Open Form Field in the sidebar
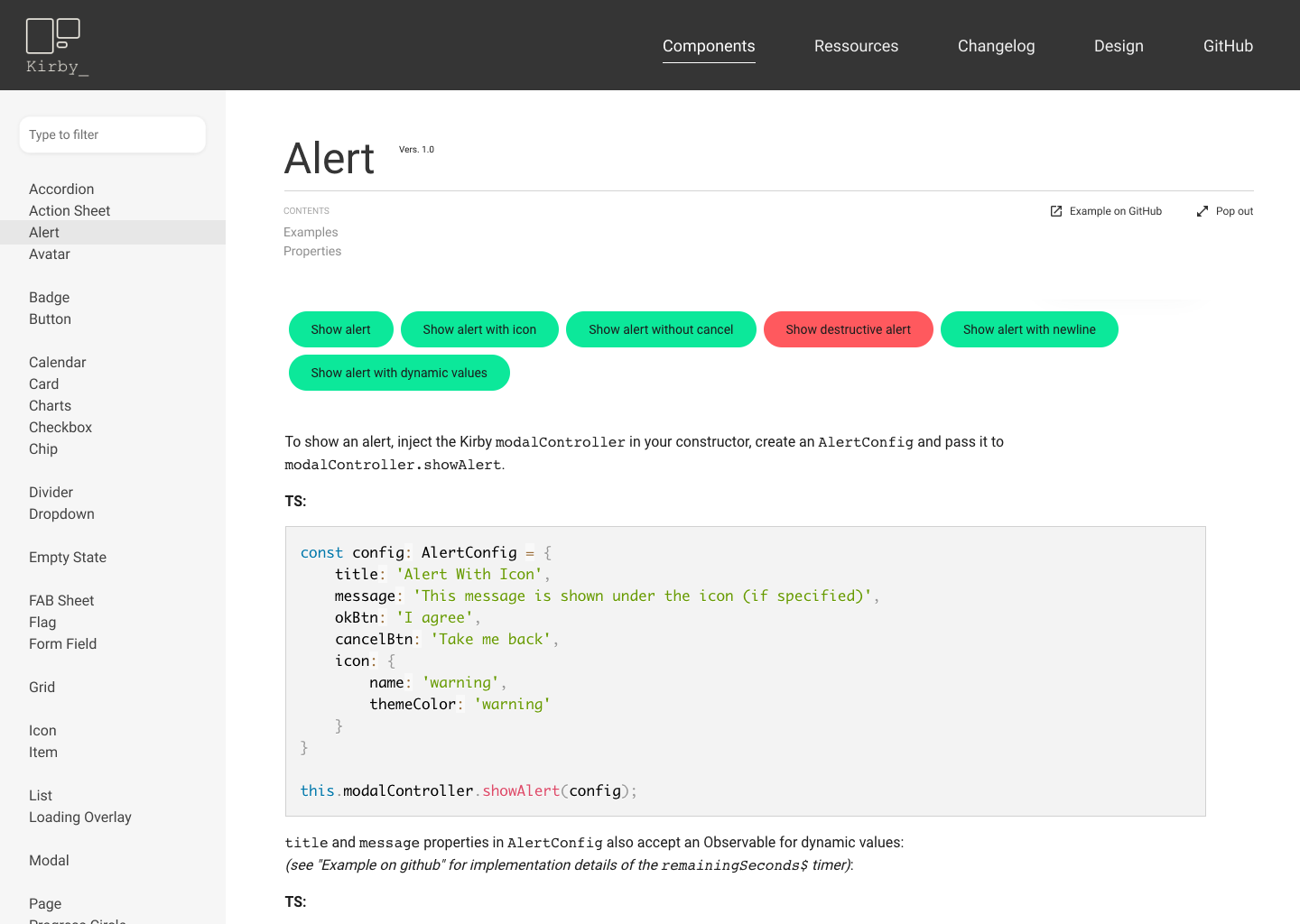 coord(63,643)
